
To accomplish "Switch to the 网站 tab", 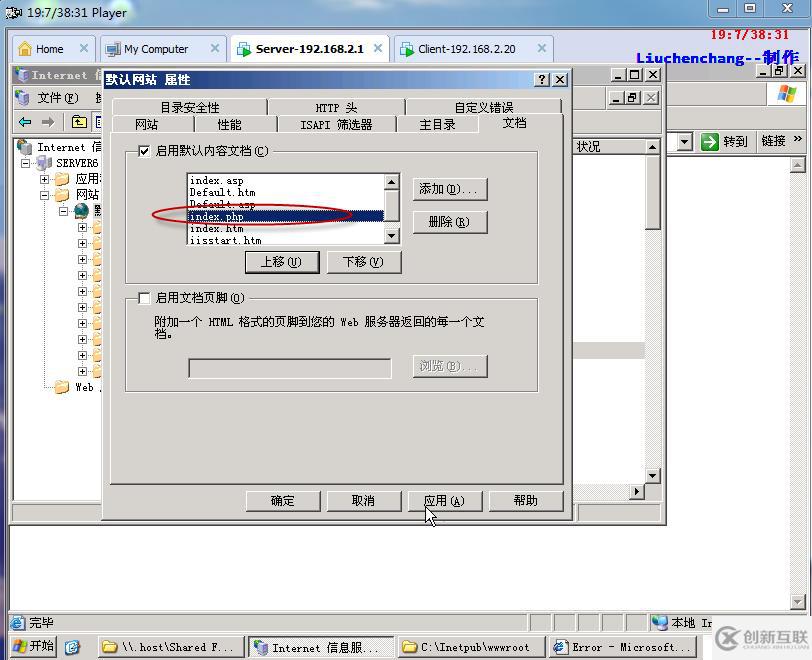I will tap(147, 124).
